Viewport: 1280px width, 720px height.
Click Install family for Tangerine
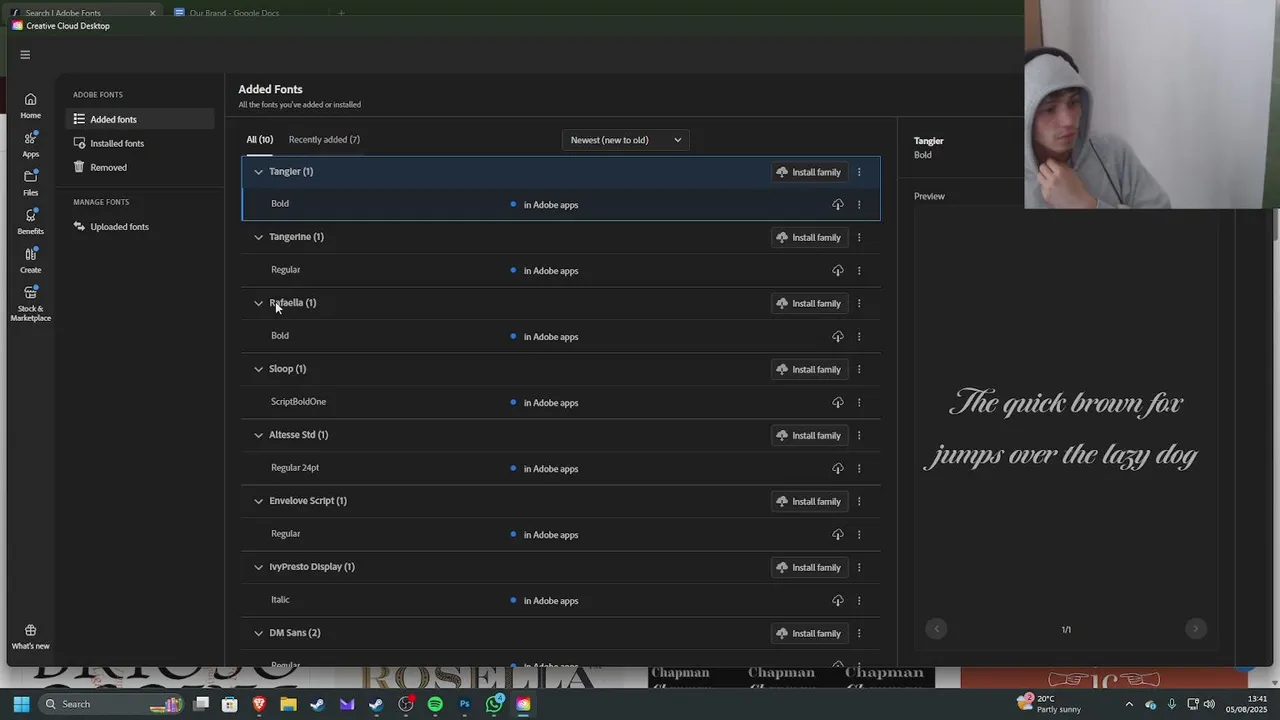[x=809, y=237]
